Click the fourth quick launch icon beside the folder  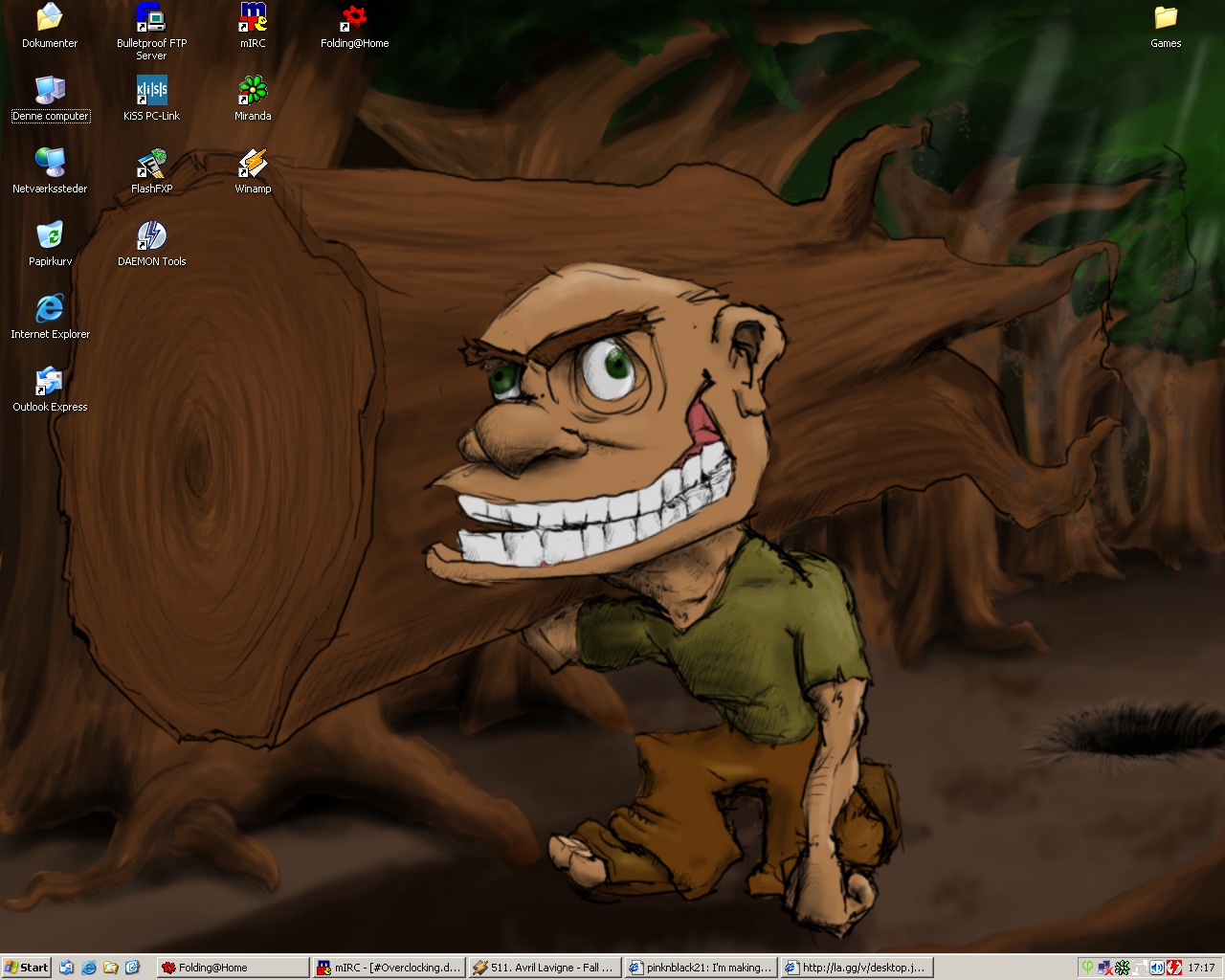click(132, 968)
